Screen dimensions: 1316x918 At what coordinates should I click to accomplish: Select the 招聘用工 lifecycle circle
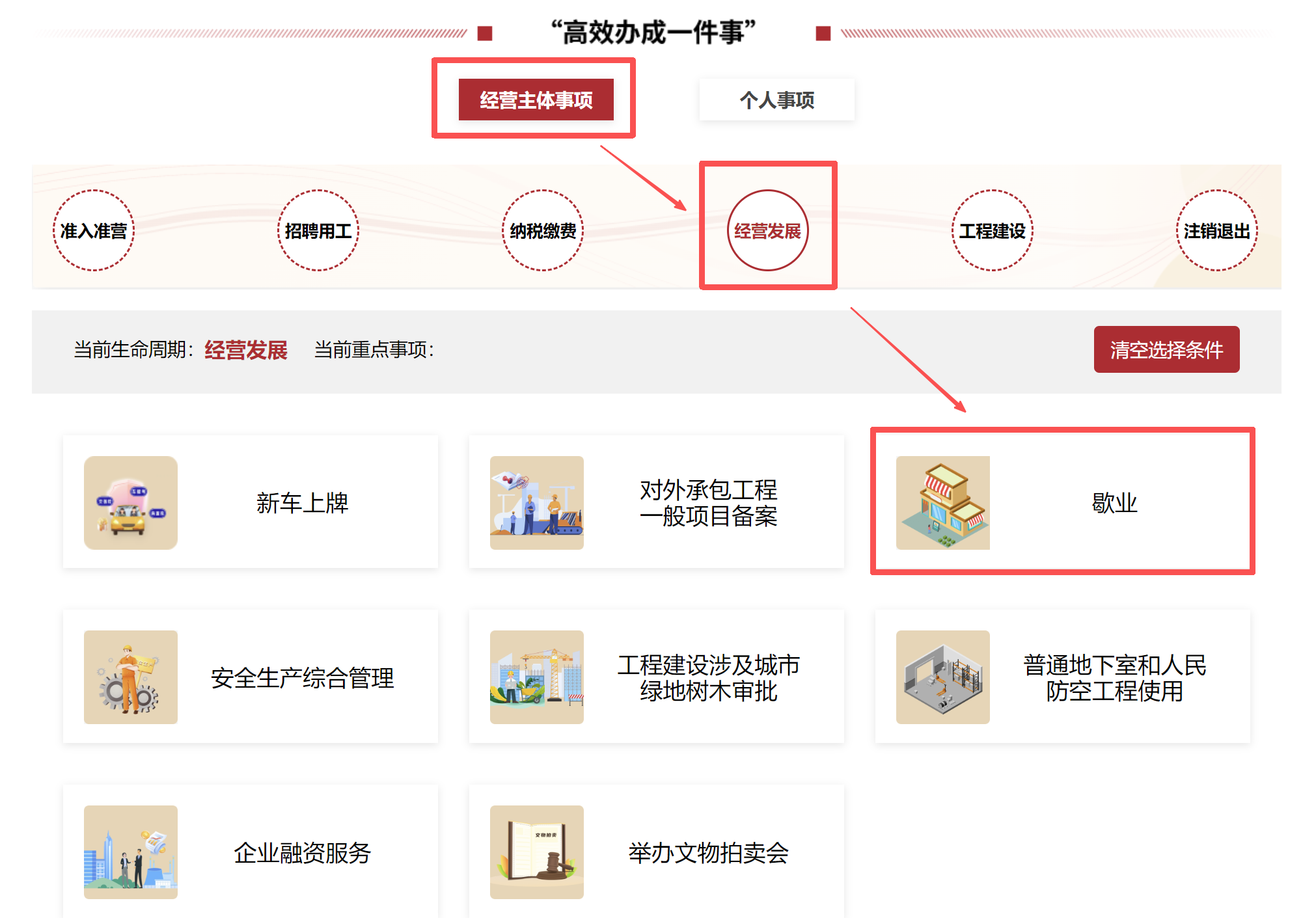click(x=318, y=230)
